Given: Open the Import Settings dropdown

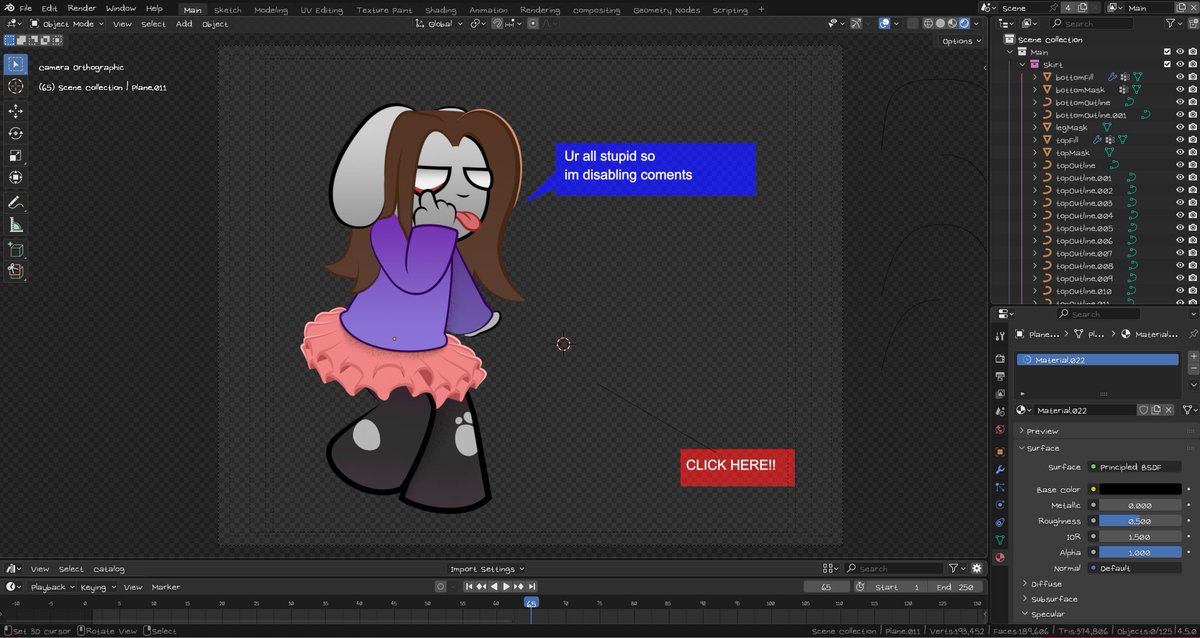Looking at the screenshot, I should (x=488, y=569).
